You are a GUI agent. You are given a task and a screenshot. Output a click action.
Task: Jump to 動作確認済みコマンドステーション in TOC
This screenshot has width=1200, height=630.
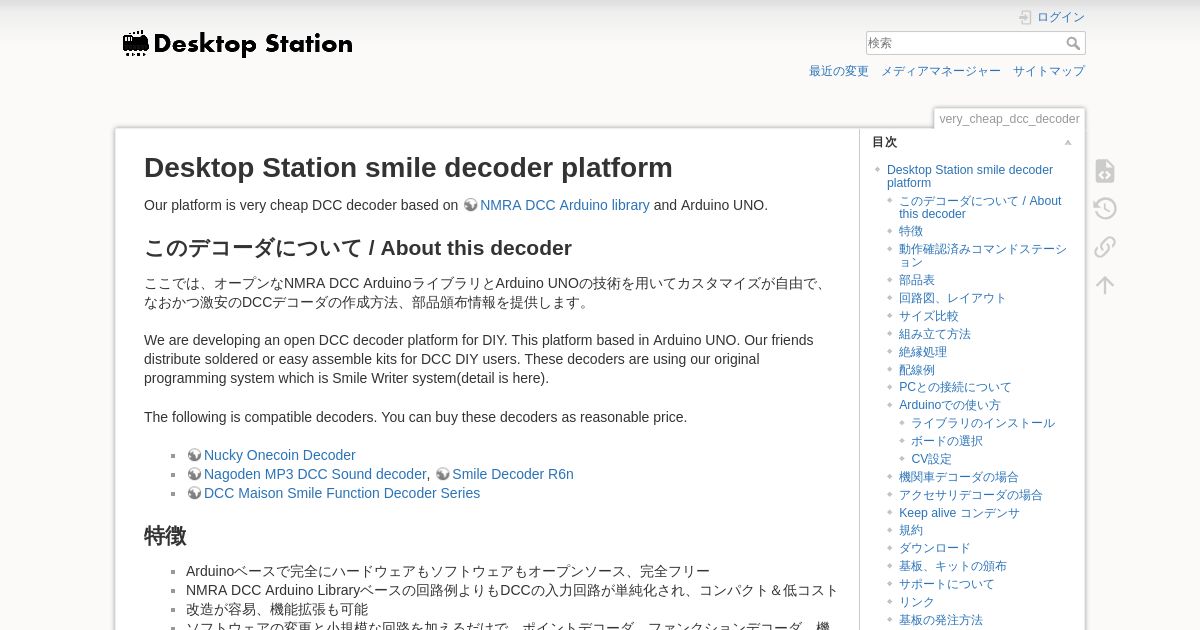point(983,255)
